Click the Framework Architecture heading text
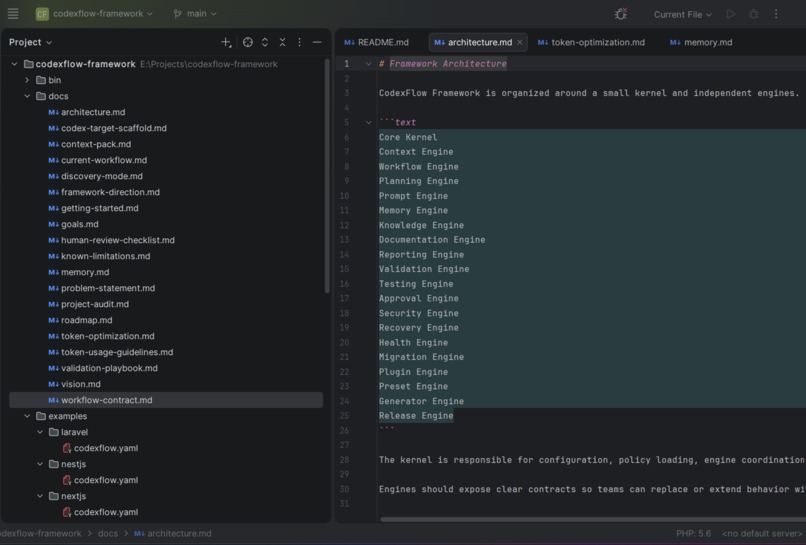Screen dimensions: 806x545 click(x=448, y=64)
